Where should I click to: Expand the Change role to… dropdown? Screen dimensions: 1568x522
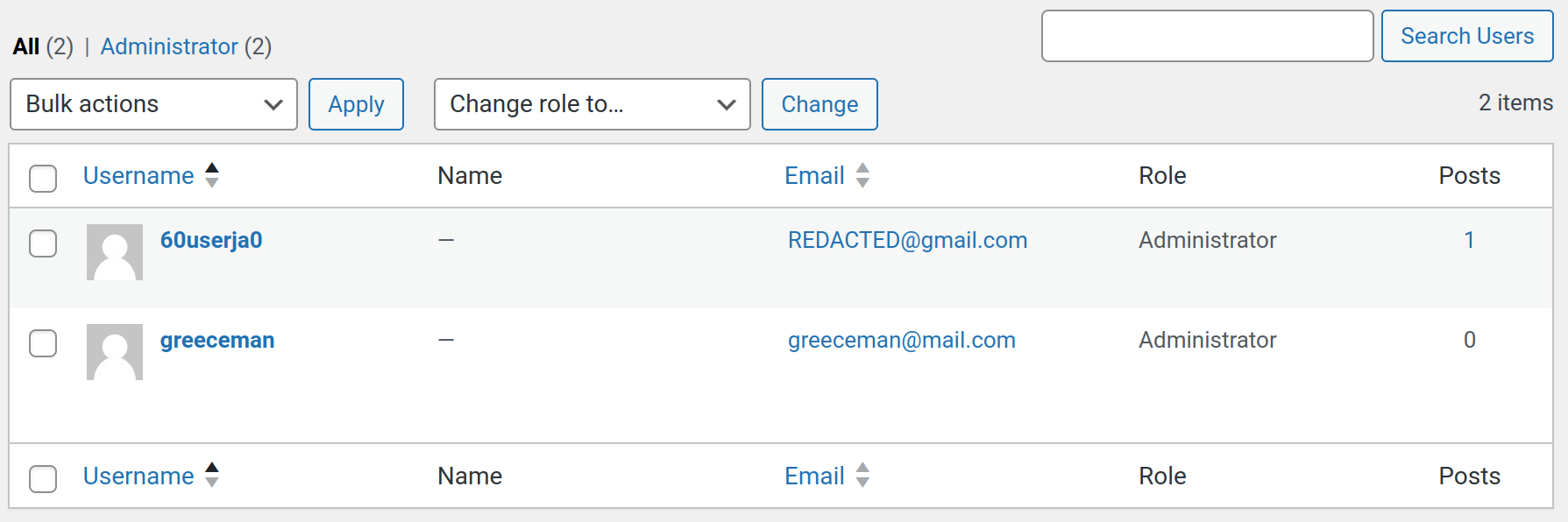592,104
